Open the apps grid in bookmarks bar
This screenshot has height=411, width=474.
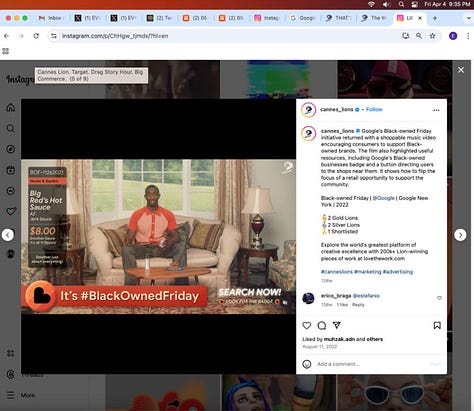(x=5, y=51)
